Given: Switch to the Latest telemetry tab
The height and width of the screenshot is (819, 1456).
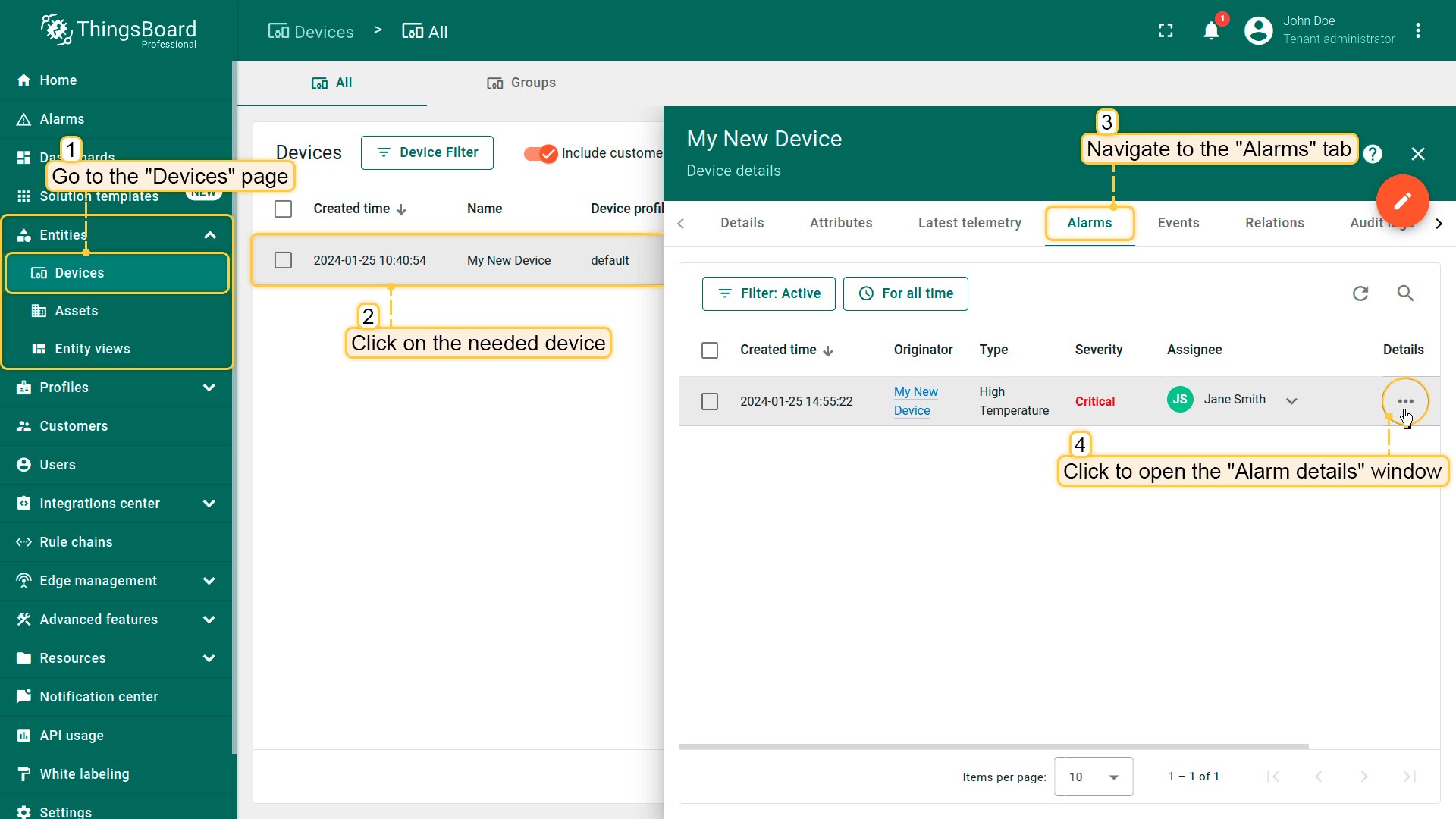Looking at the screenshot, I should pos(969,223).
